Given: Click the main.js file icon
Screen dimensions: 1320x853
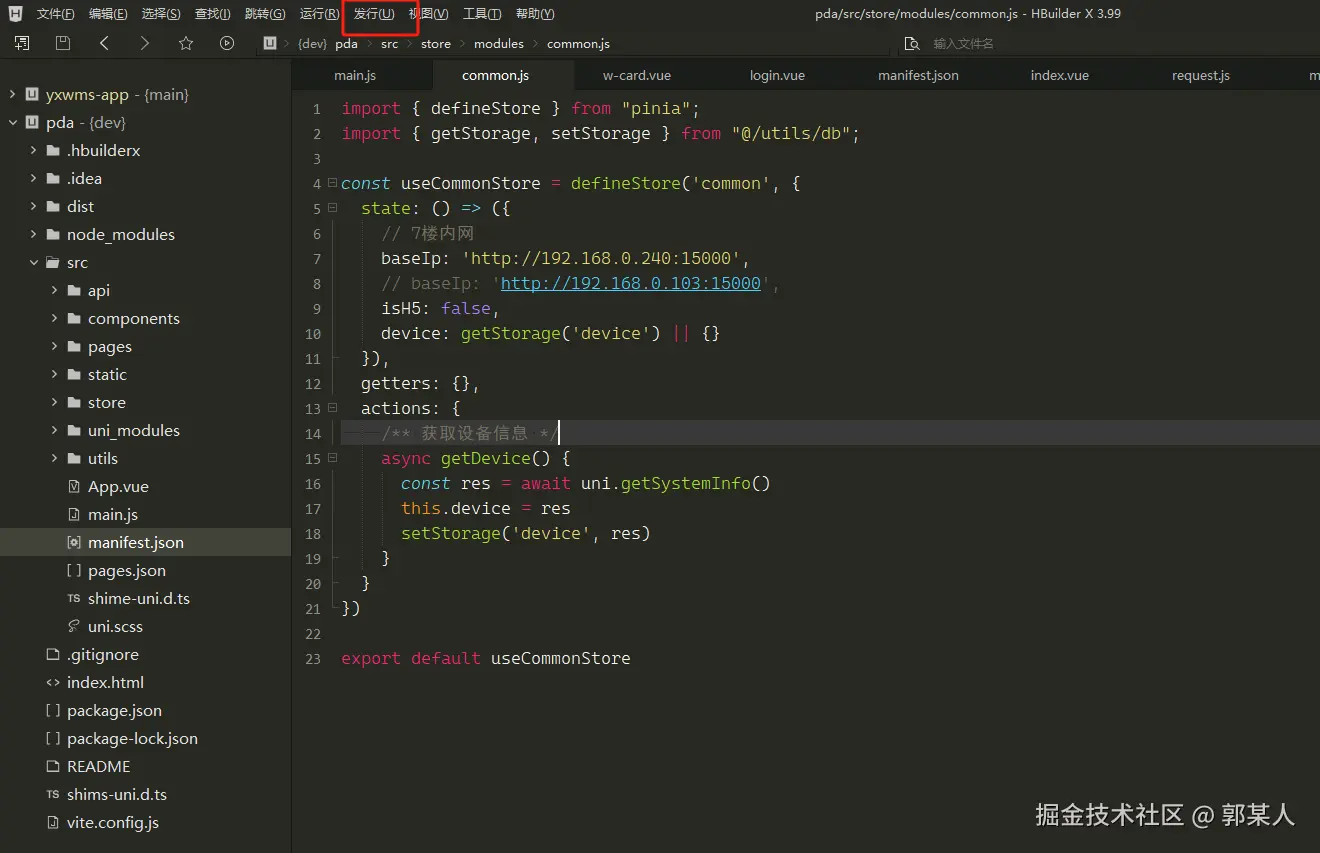Looking at the screenshot, I should [74, 514].
